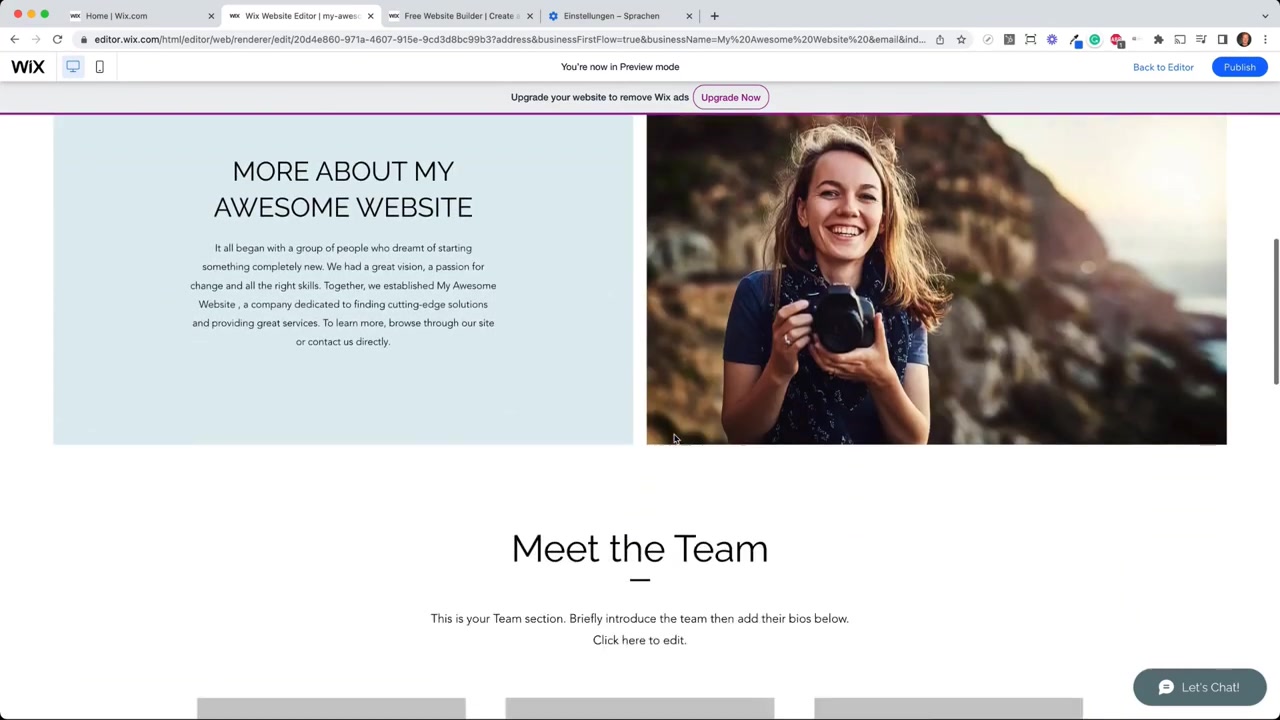Click the screenshot capture extension icon
Viewport: 1280px width, 720px height.
1031,40
